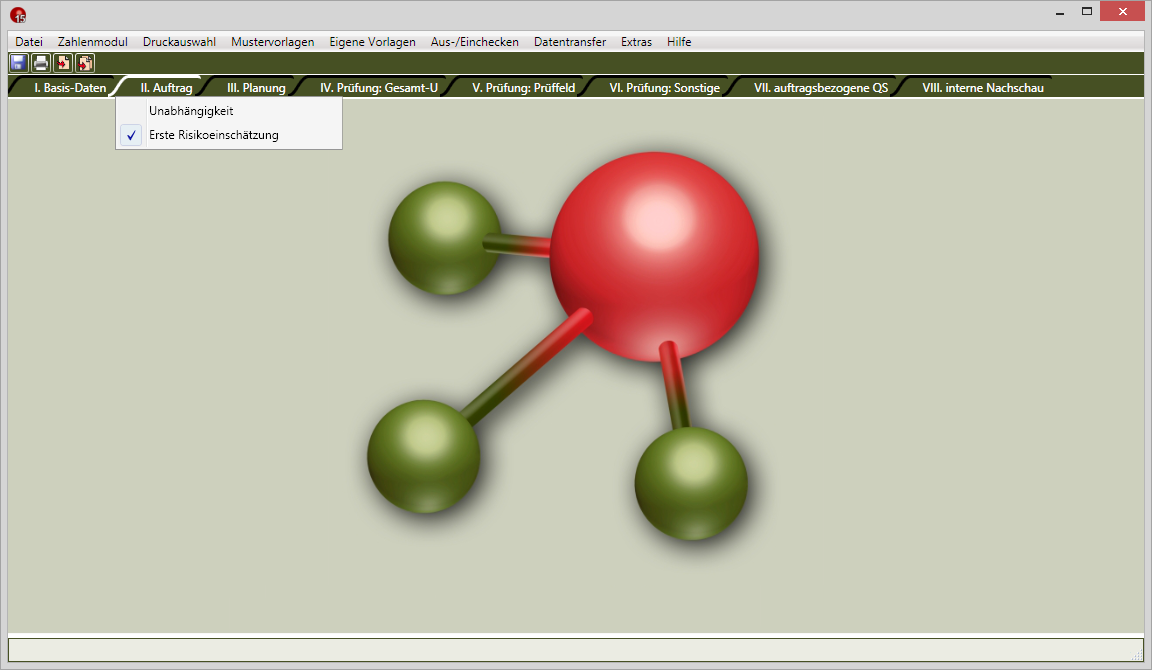Select the VIII. interne Nachschau tab
The width and height of the screenshot is (1152, 670).
coord(983,88)
